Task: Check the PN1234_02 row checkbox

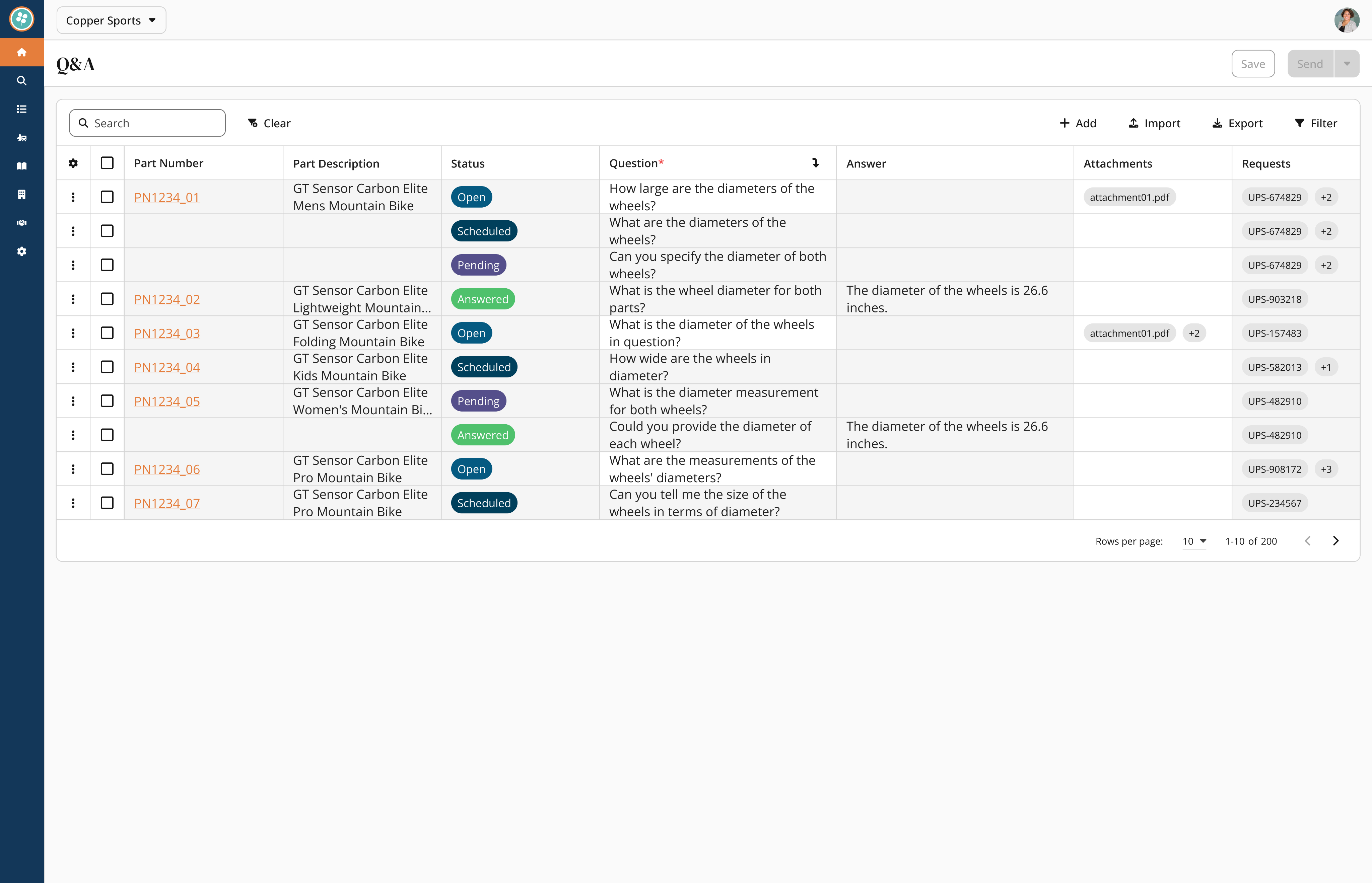Action: (x=107, y=299)
